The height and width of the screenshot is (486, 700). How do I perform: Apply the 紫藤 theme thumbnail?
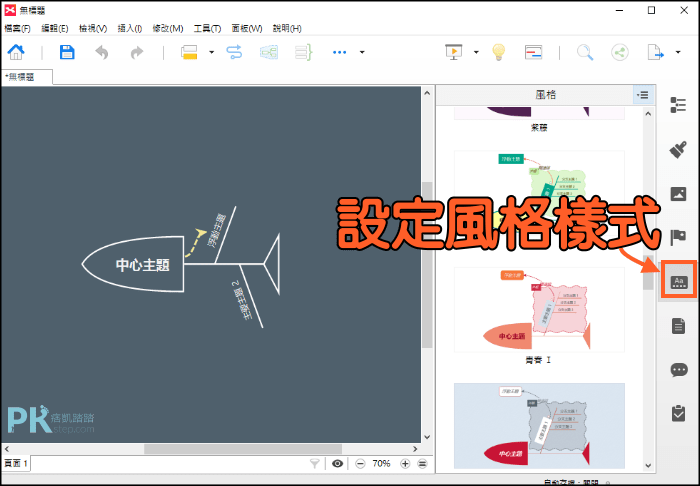[x=539, y=113]
